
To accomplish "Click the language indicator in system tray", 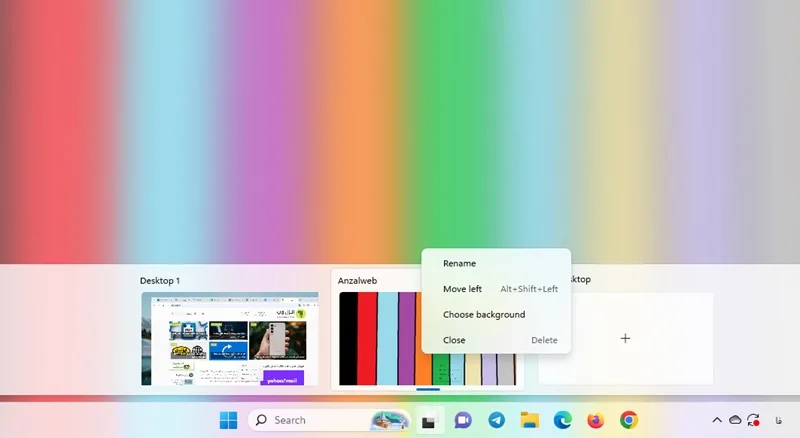I will point(778,420).
